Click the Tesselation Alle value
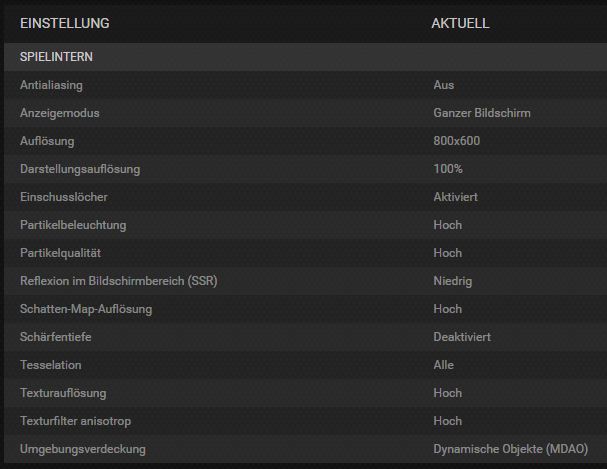 tap(443, 365)
